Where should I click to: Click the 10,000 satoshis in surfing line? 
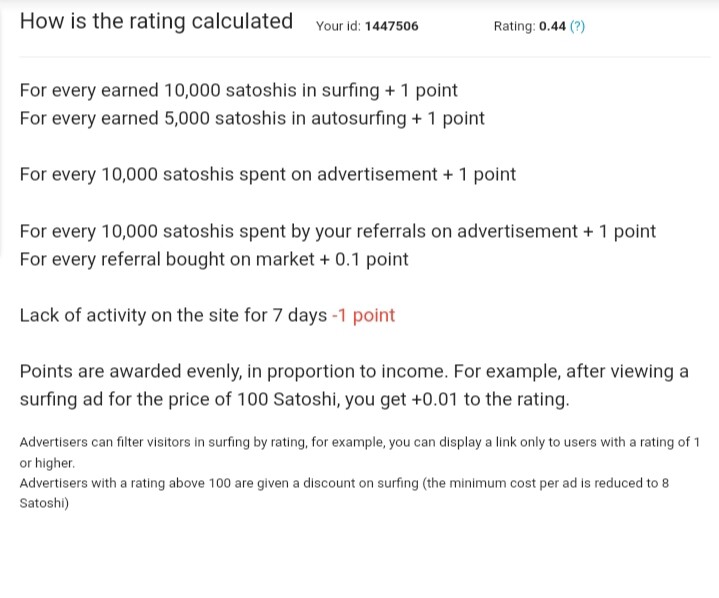[x=238, y=90]
